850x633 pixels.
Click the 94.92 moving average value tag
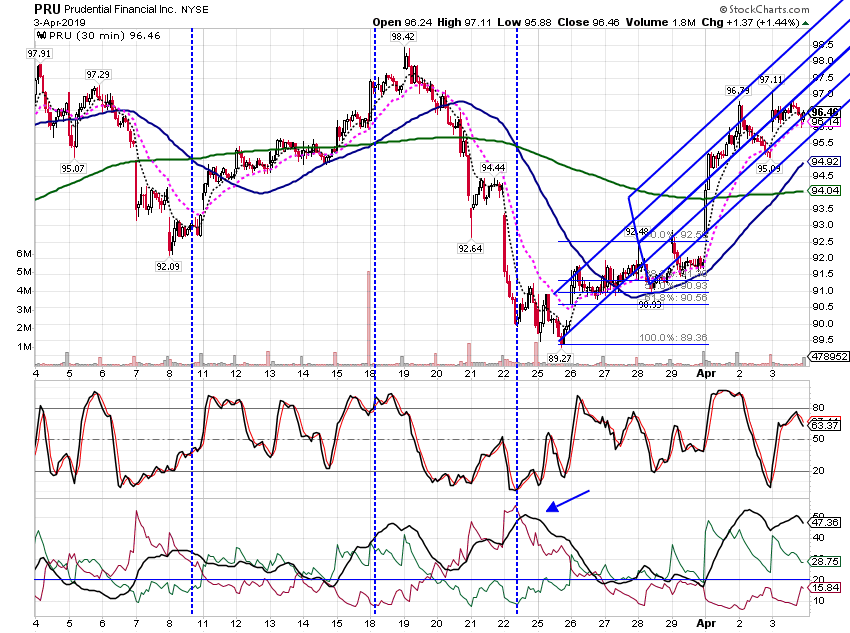click(x=825, y=162)
